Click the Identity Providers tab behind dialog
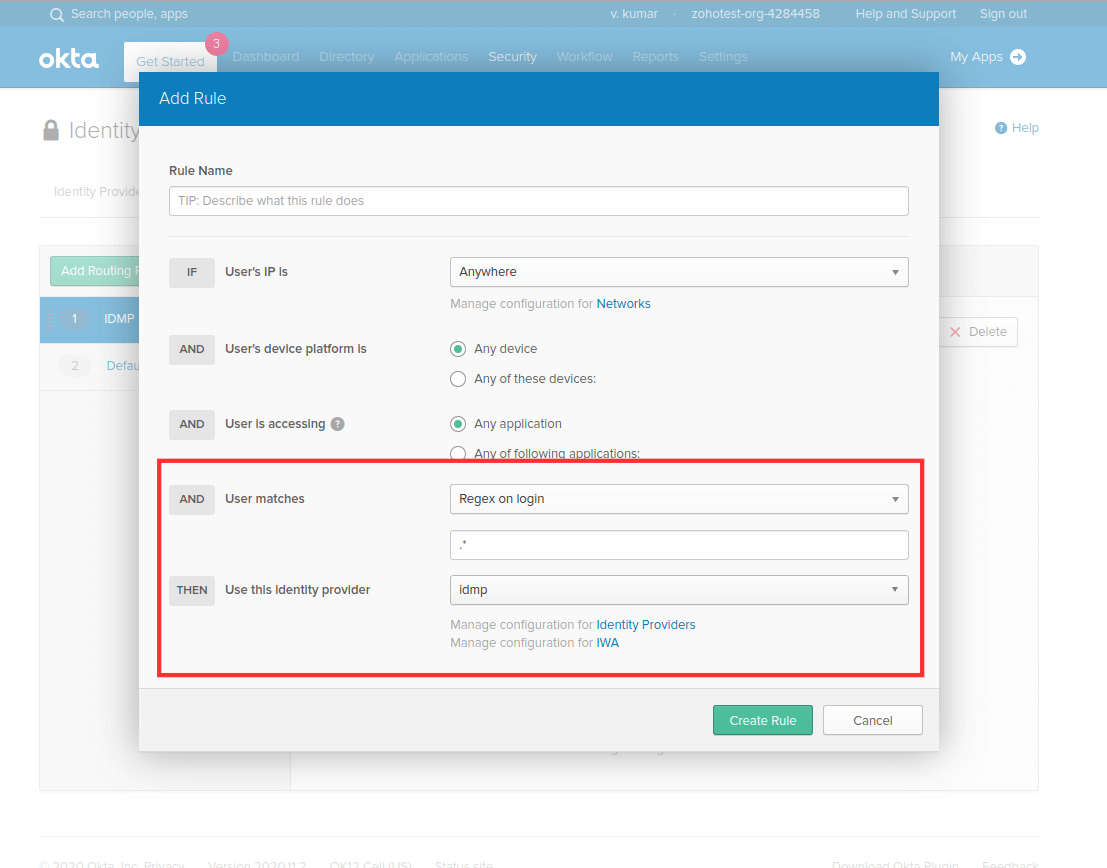1107x868 pixels. pyautogui.click(x=97, y=192)
